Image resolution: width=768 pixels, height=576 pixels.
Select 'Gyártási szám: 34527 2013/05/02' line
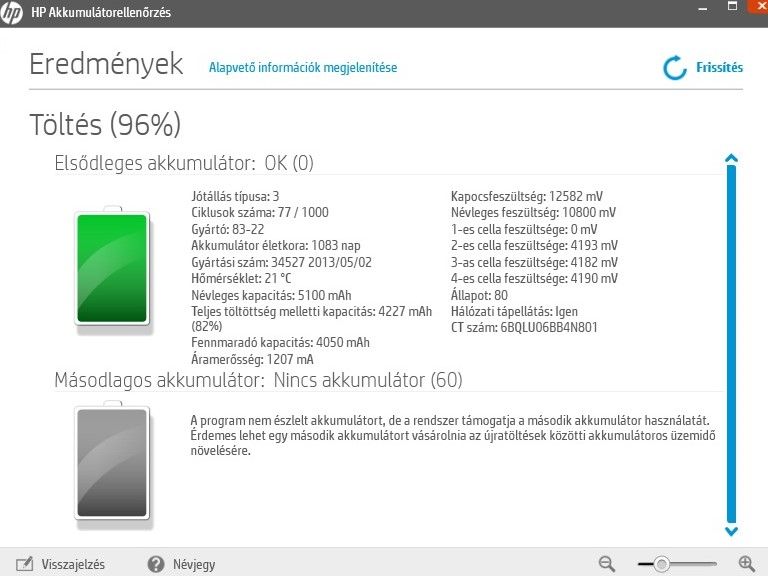(281, 262)
